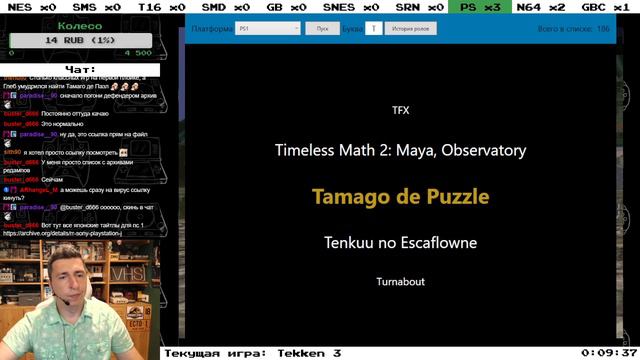Select the PS x3 platform tab

point(480,7)
